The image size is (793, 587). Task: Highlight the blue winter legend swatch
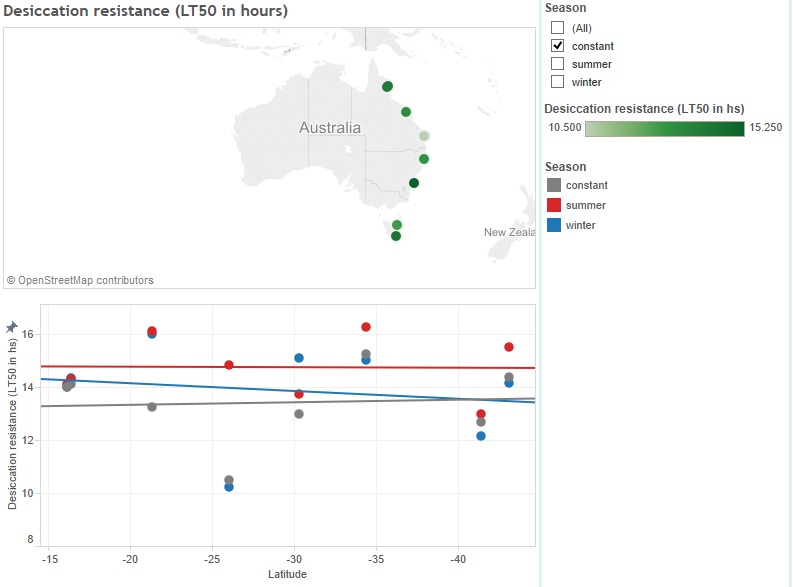click(554, 225)
